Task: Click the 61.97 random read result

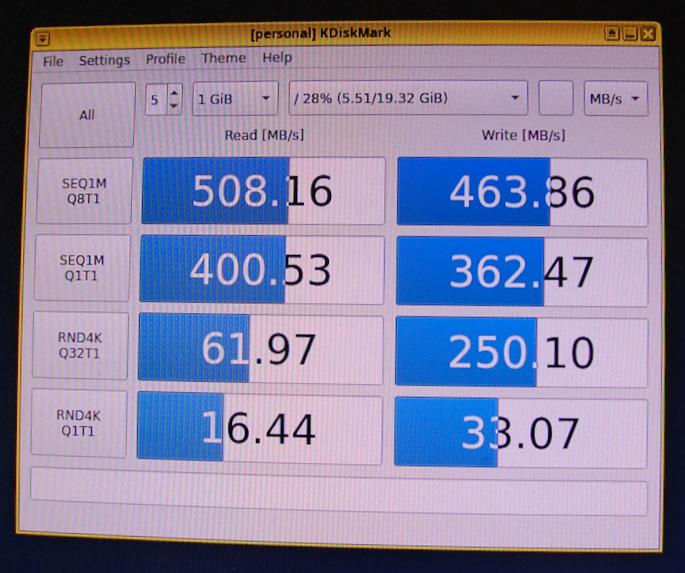Action: [x=261, y=349]
